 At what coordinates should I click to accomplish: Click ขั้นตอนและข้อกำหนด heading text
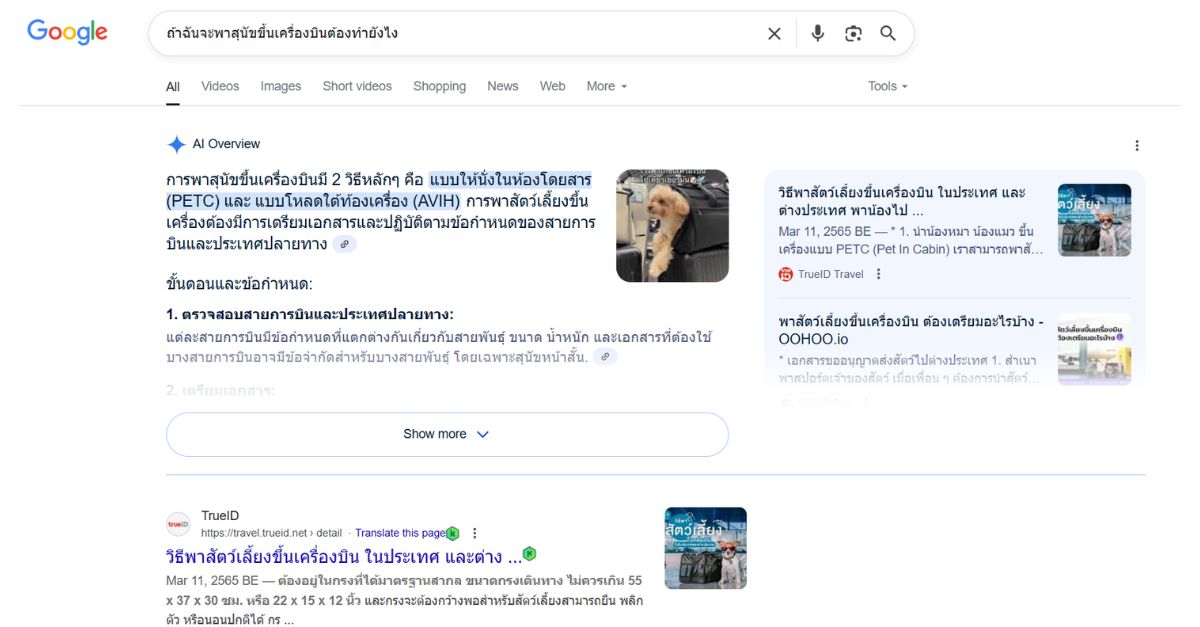click(x=239, y=284)
